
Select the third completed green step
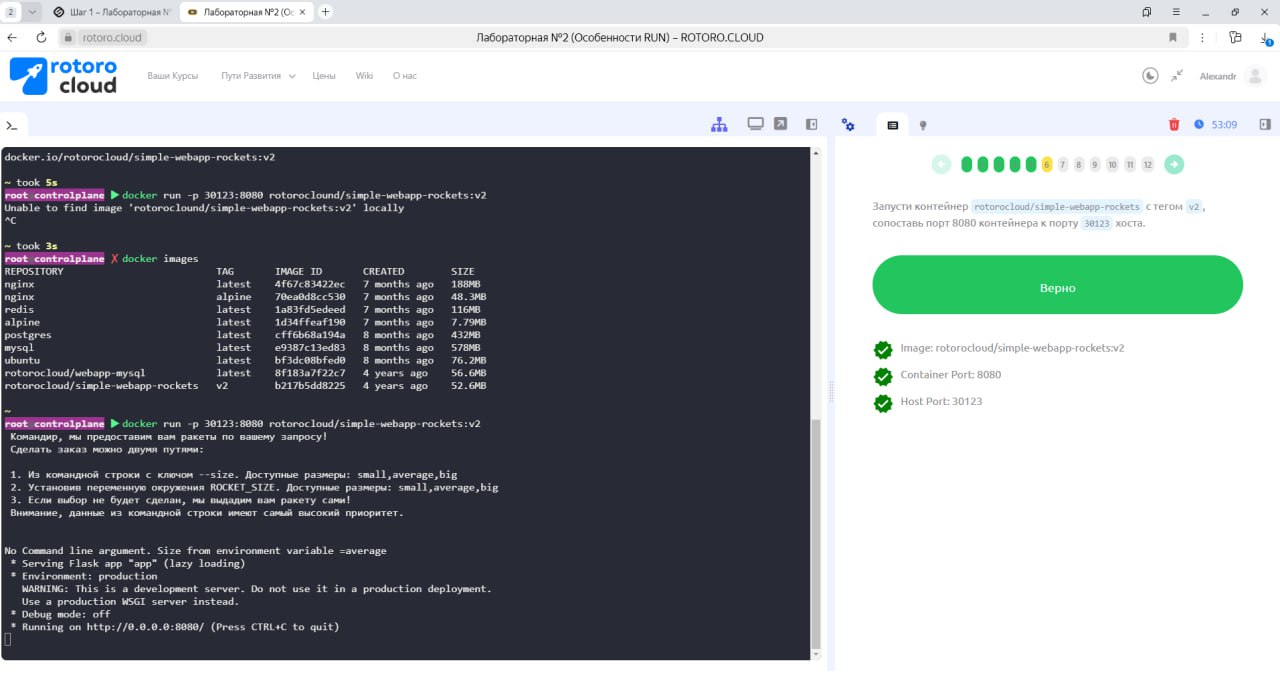pos(999,164)
